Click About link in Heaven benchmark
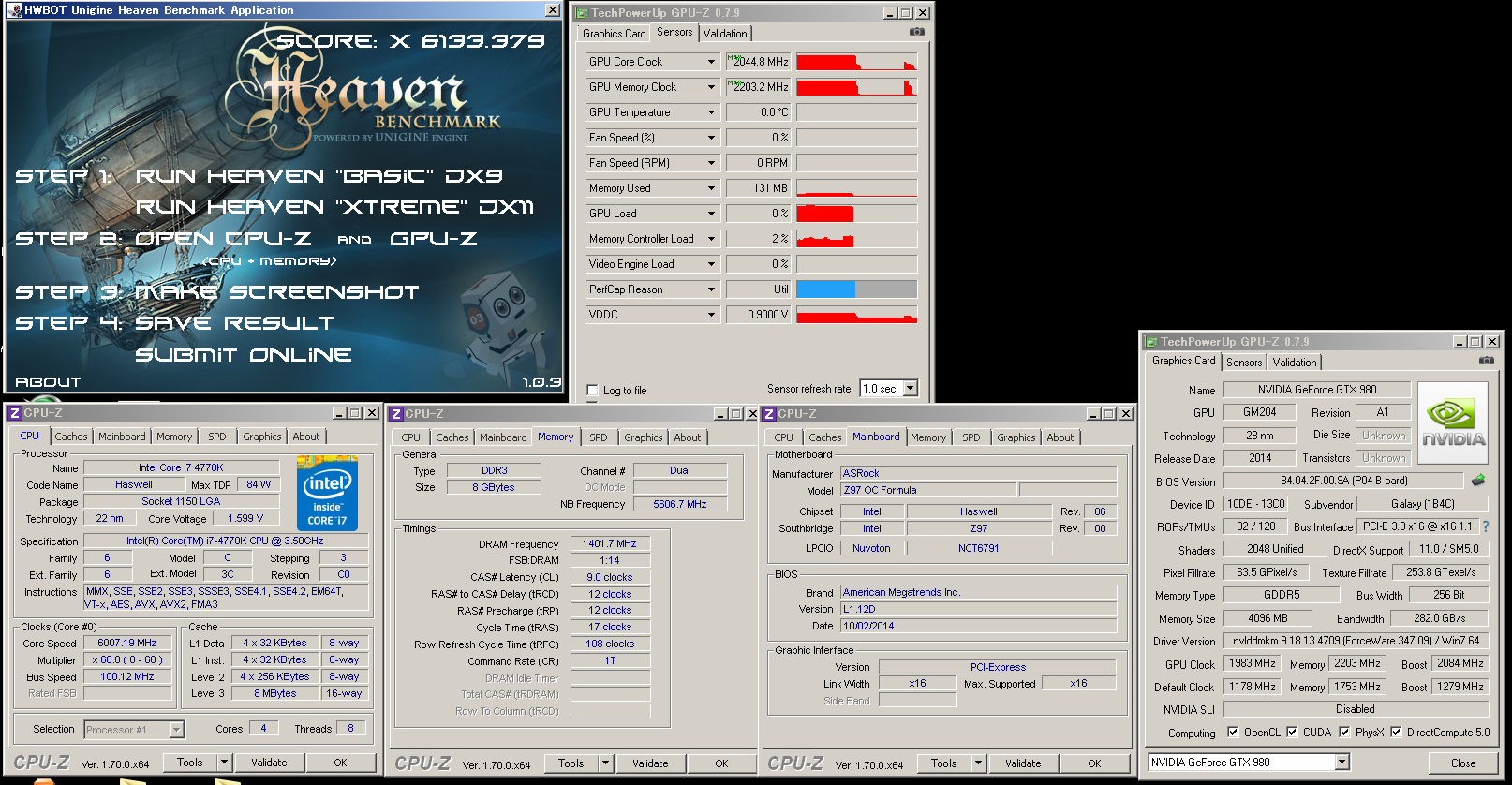The width and height of the screenshot is (1512, 785). 48,382
